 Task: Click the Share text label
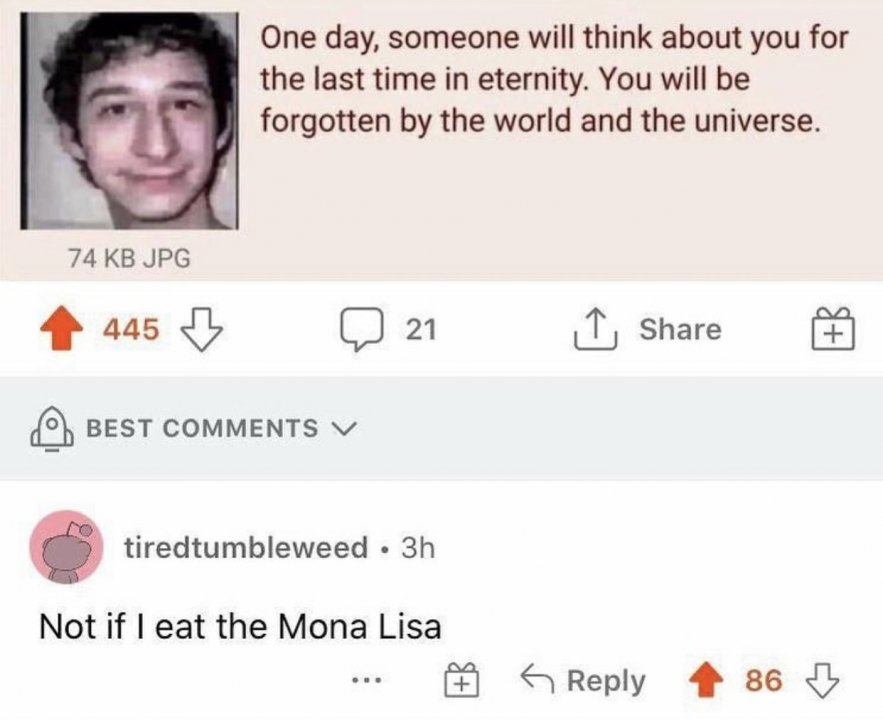[x=680, y=330]
